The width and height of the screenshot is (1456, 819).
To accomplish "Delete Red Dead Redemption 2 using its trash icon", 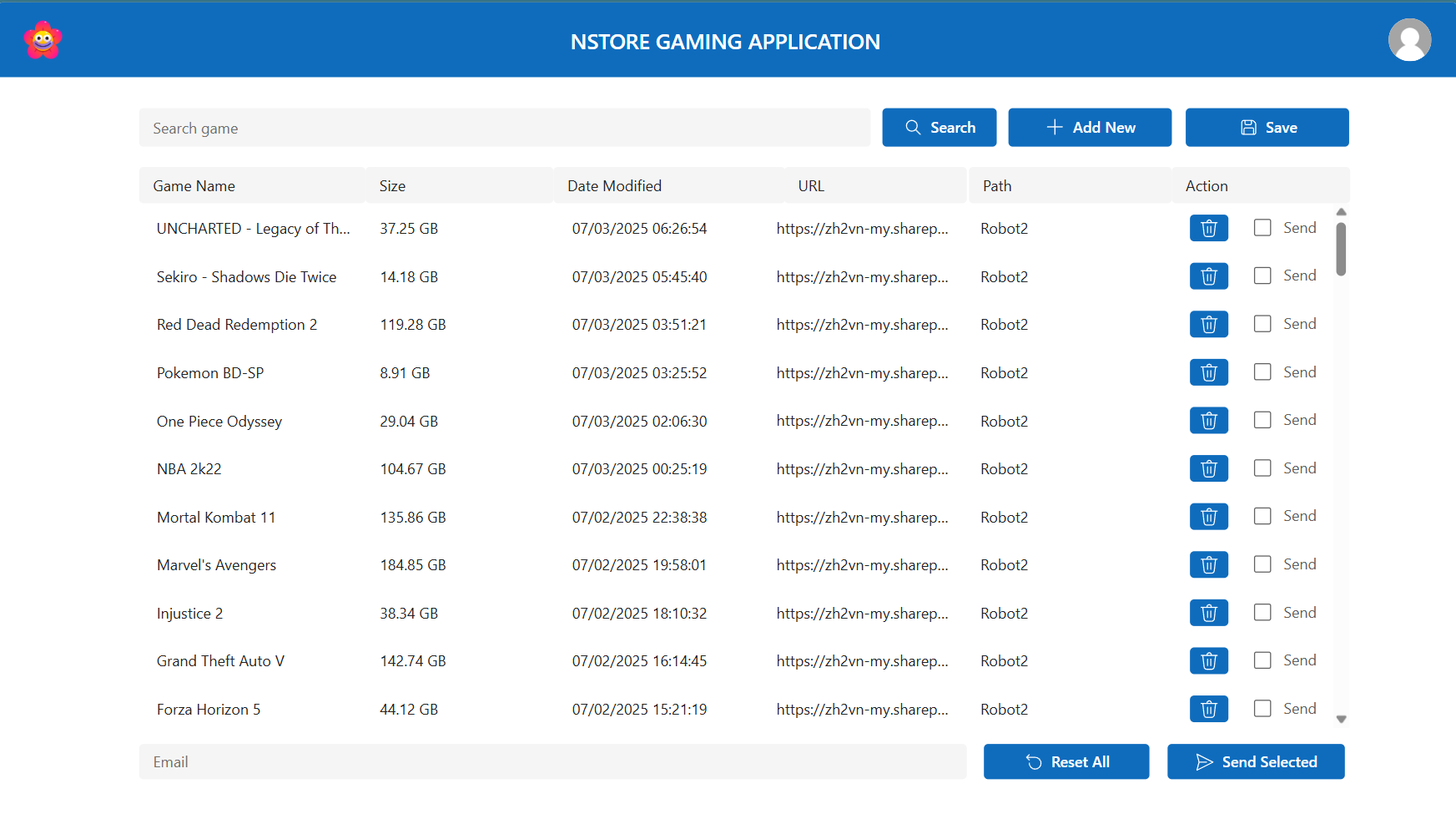I will [1208, 324].
